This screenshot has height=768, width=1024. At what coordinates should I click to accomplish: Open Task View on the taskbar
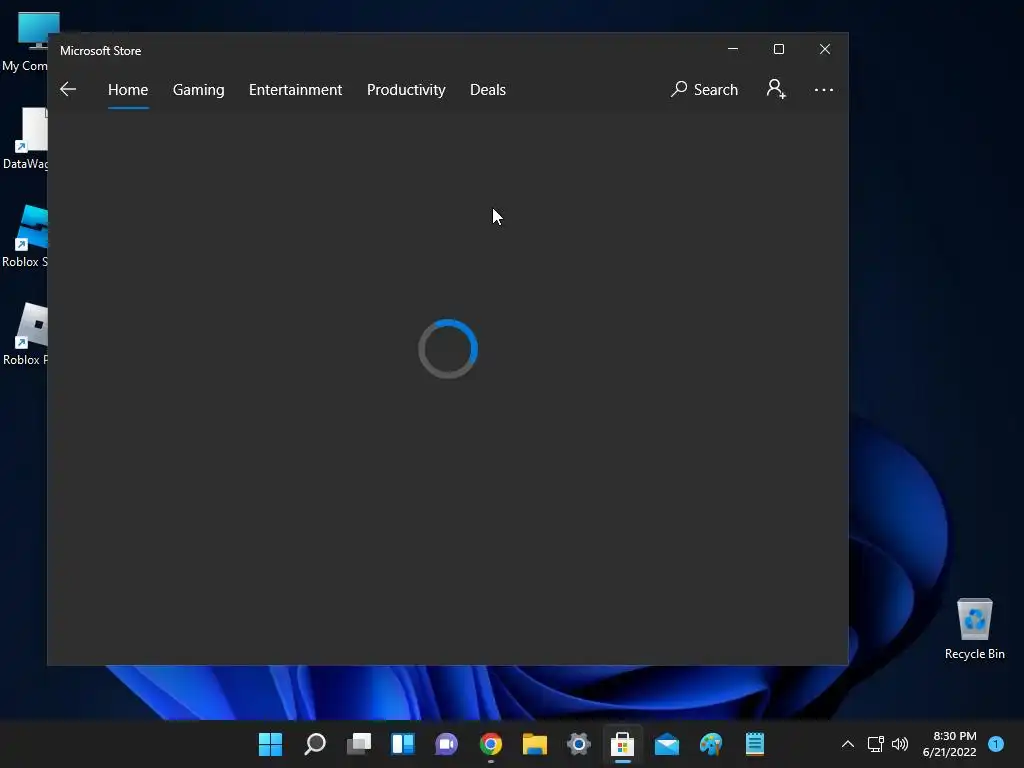[x=359, y=744]
